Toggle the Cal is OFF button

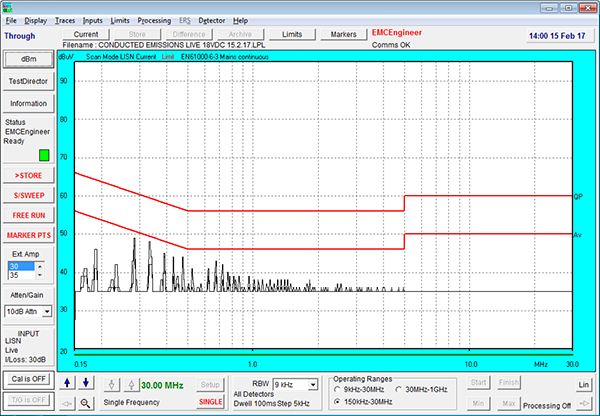pyautogui.click(x=29, y=380)
